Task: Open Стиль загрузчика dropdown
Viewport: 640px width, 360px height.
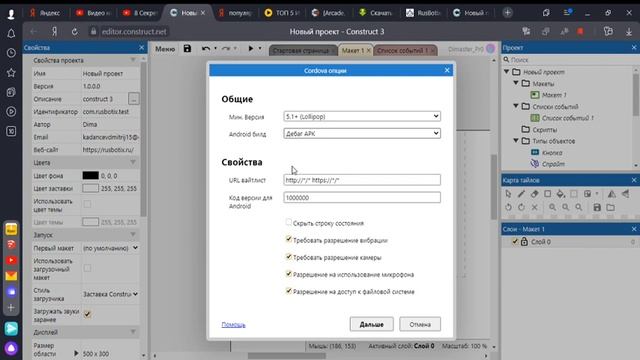Action: [110, 294]
